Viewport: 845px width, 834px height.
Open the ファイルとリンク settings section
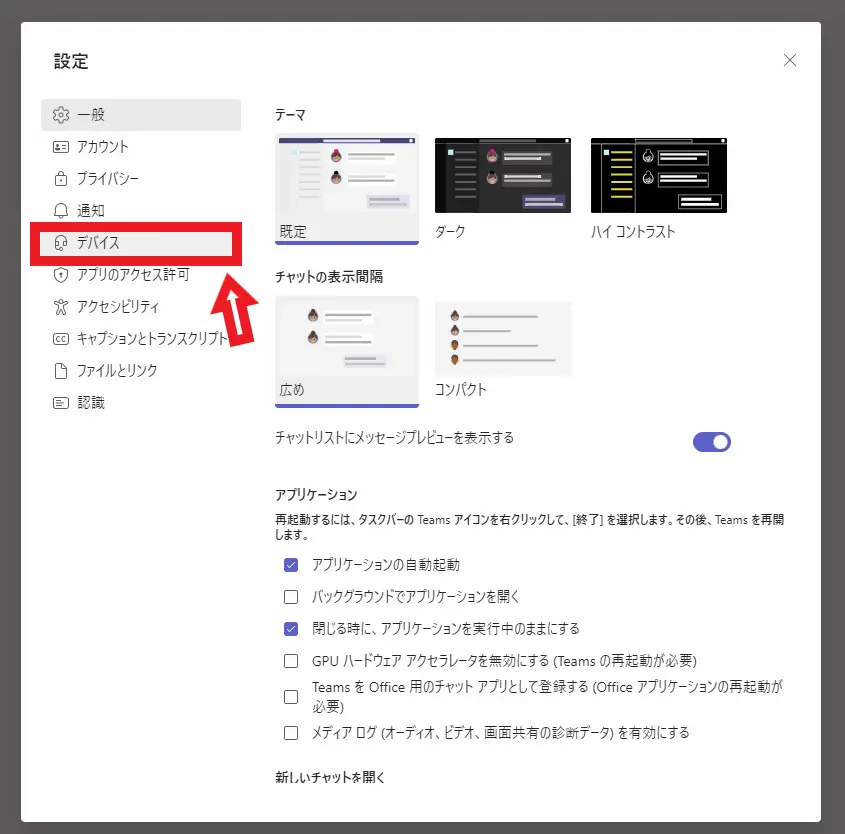pos(141,371)
